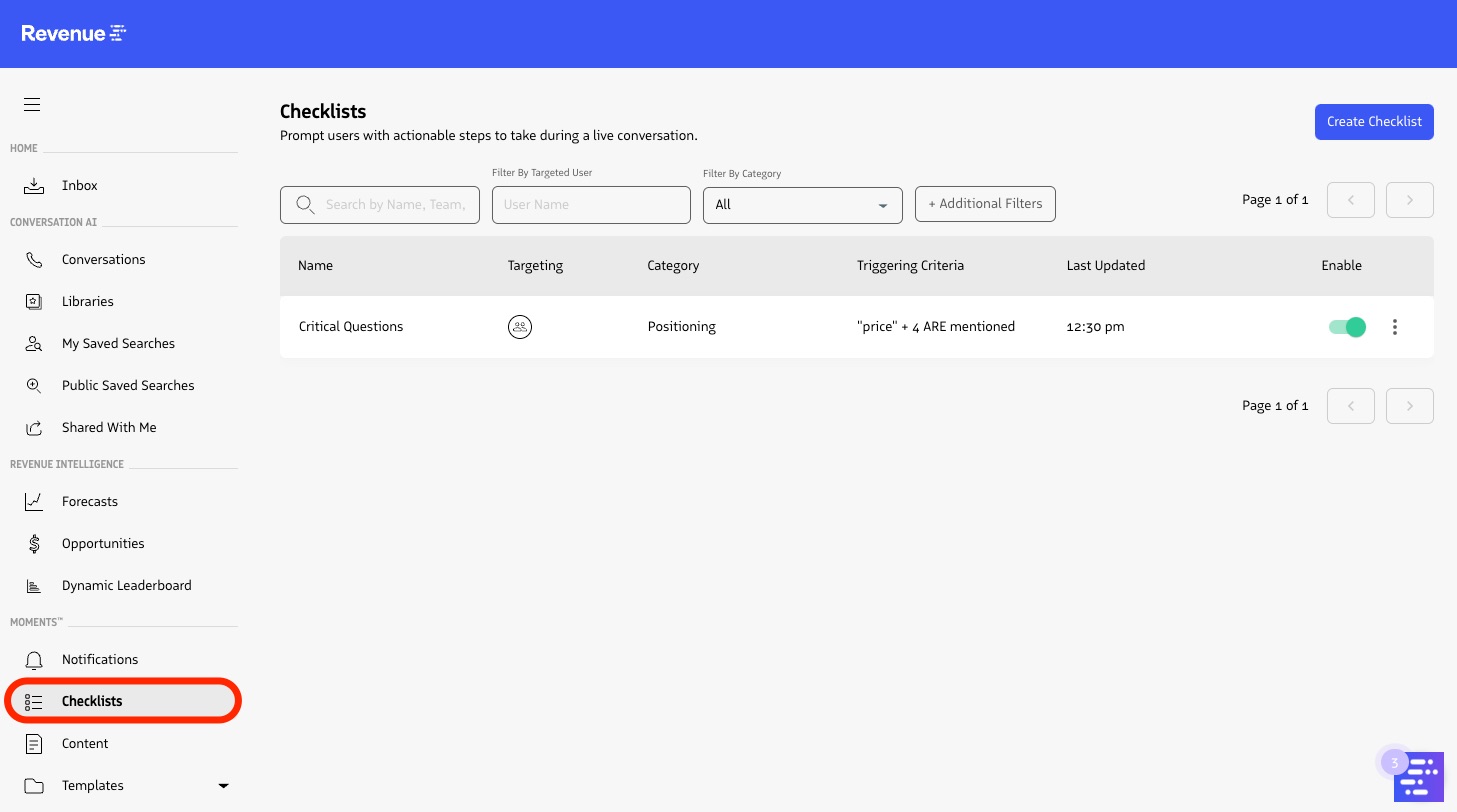Open the chat widget in the corner
Image resolution: width=1457 pixels, height=812 pixels.
(x=1419, y=777)
